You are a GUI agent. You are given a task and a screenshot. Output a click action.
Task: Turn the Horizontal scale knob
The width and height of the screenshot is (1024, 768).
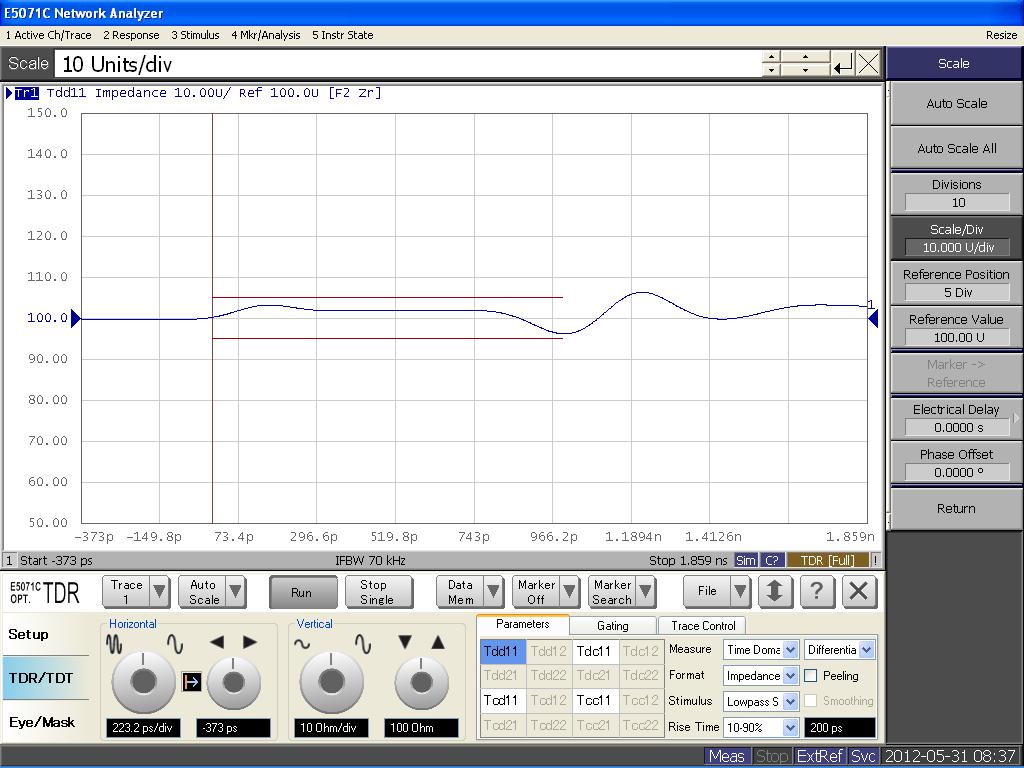(143, 682)
